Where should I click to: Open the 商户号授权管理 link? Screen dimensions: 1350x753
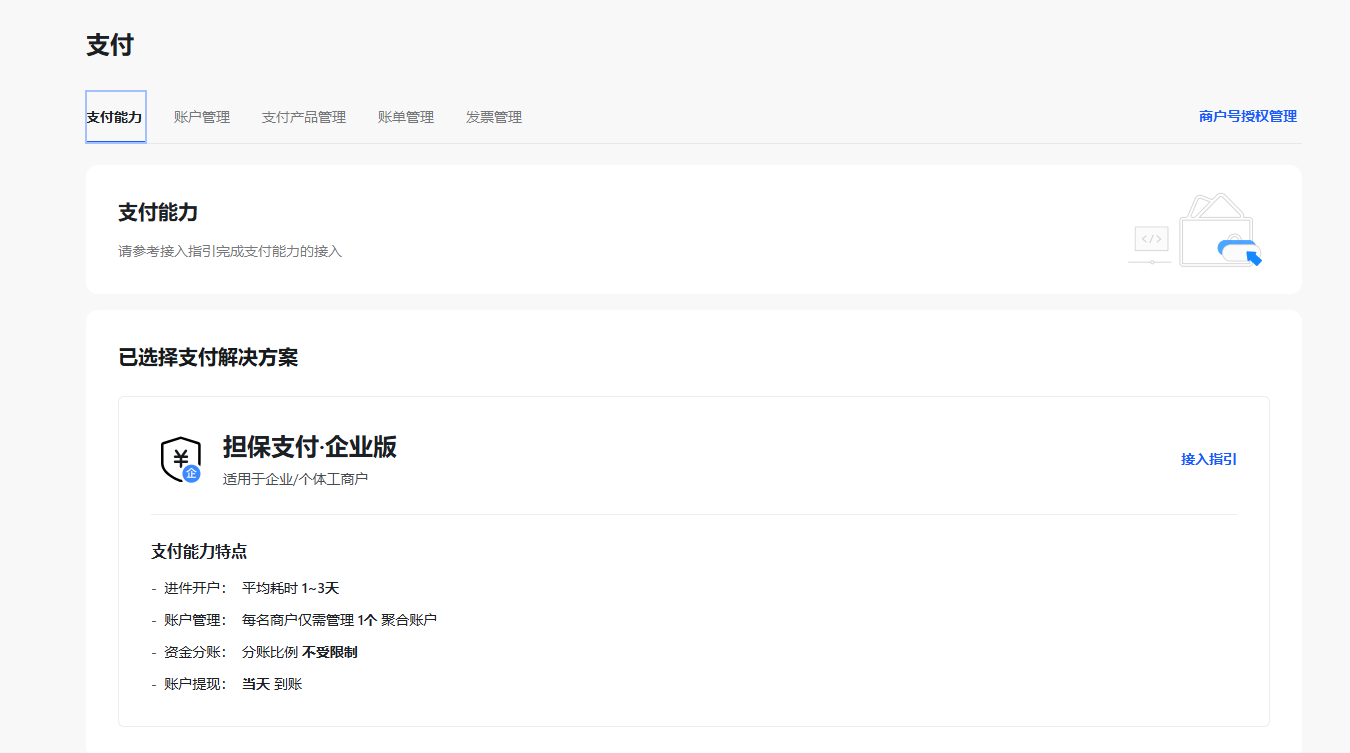1247,116
